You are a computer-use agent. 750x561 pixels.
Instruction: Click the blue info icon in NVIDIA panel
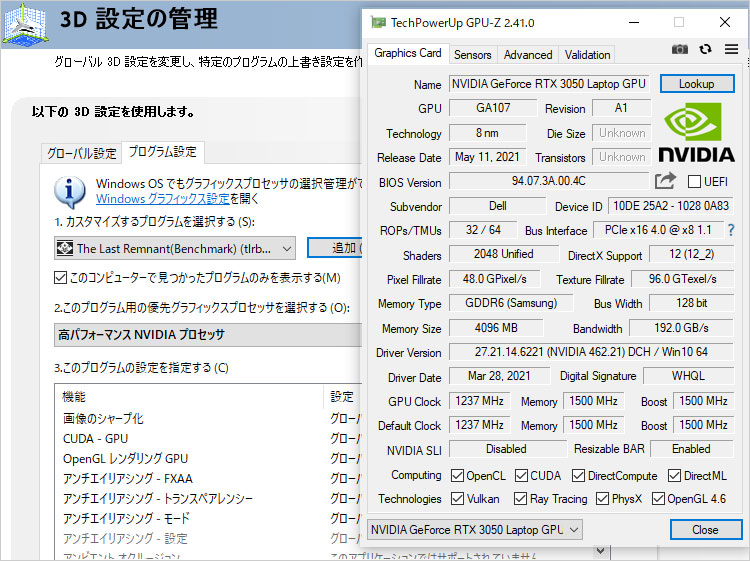click(70, 191)
